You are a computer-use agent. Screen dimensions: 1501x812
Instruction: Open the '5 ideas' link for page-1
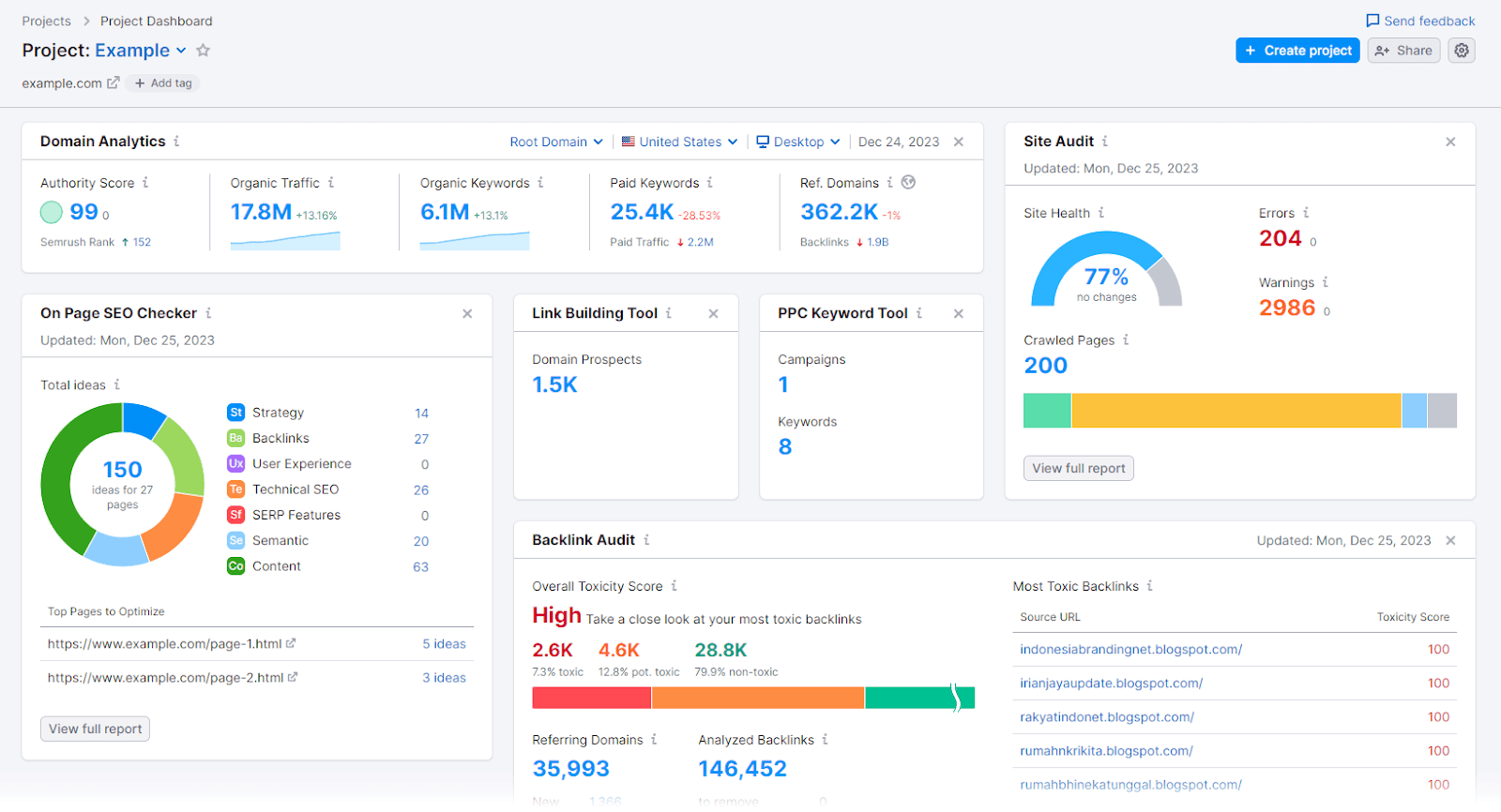coord(444,644)
